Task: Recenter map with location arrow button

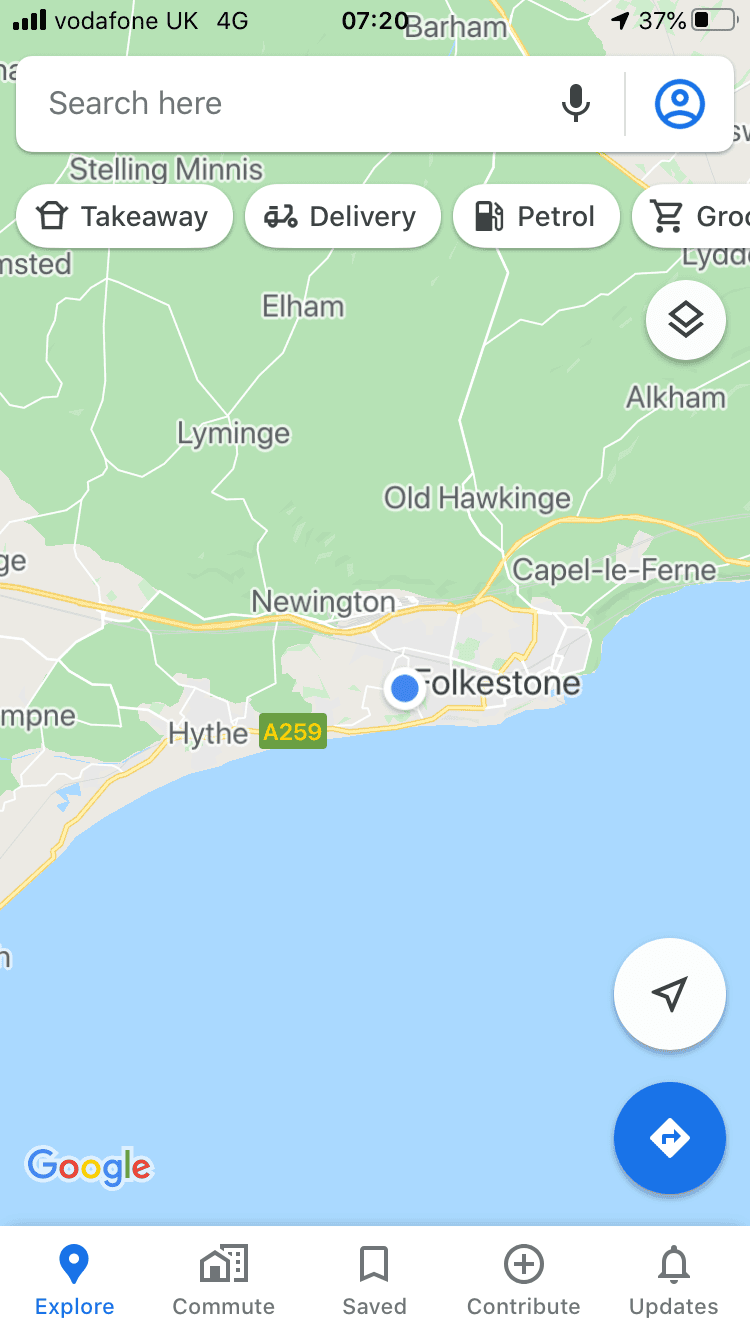Action: pyautogui.click(x=670, y=994)
